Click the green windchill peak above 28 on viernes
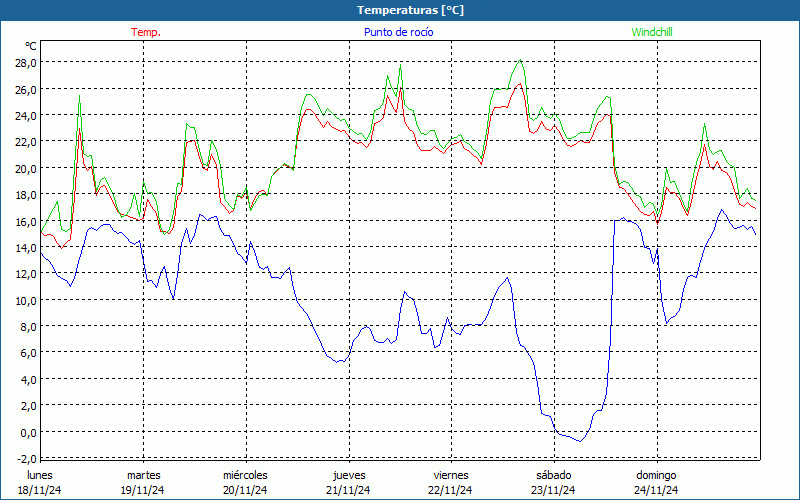Screen dimensions: 800x500 520,60
